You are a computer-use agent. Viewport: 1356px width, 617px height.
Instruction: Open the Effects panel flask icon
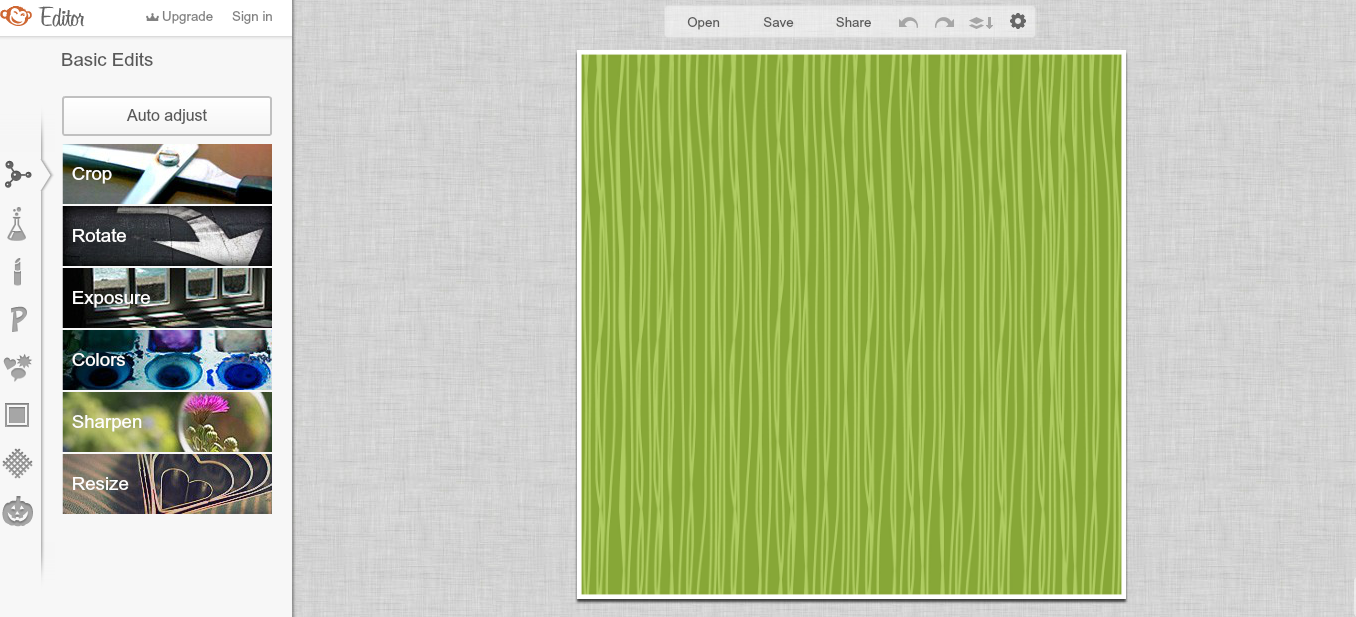coord(16,223)
